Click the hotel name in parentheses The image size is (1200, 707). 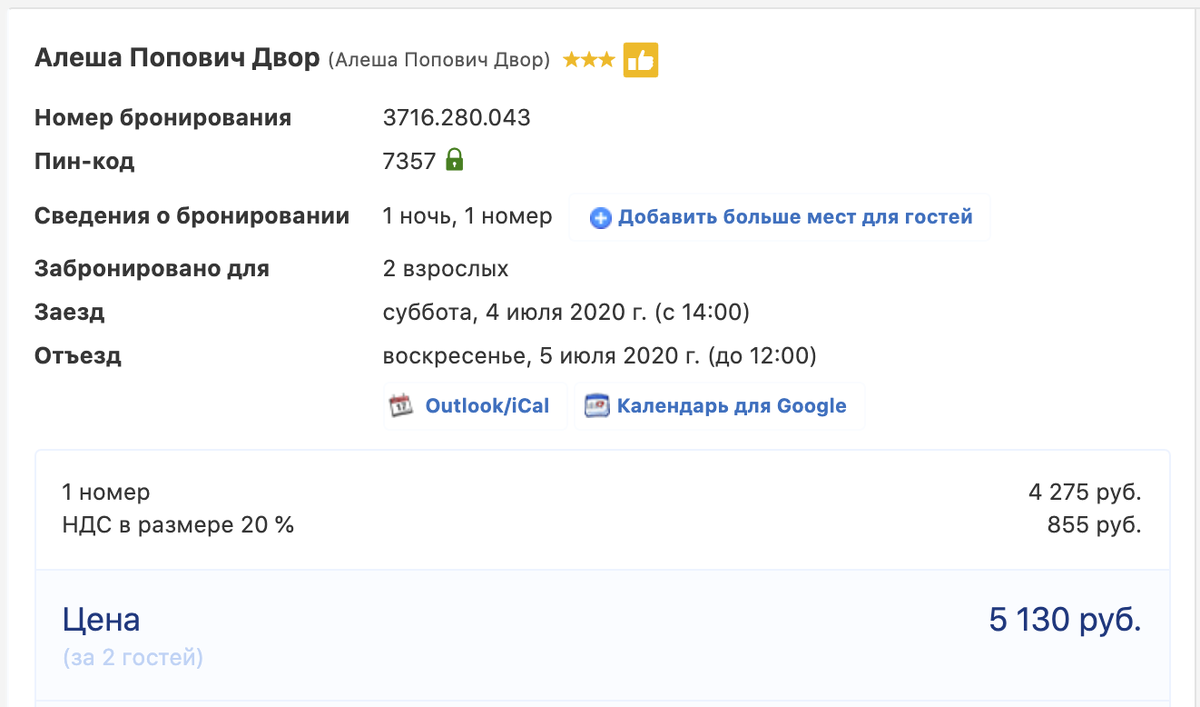(439, 60)
